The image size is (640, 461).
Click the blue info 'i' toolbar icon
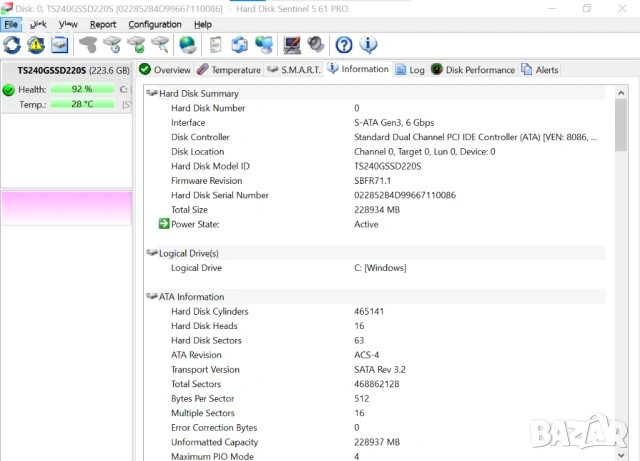(368, 45)
